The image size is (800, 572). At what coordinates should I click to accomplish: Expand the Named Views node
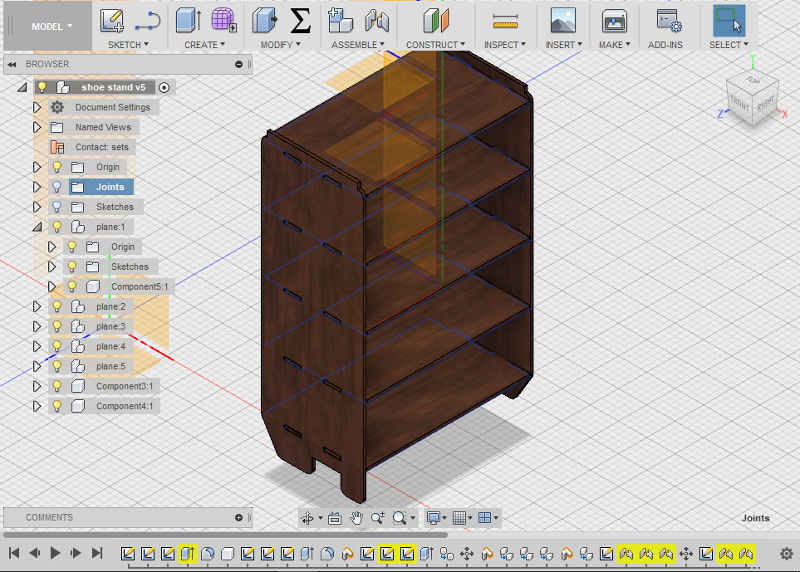(x=37, y=127)
